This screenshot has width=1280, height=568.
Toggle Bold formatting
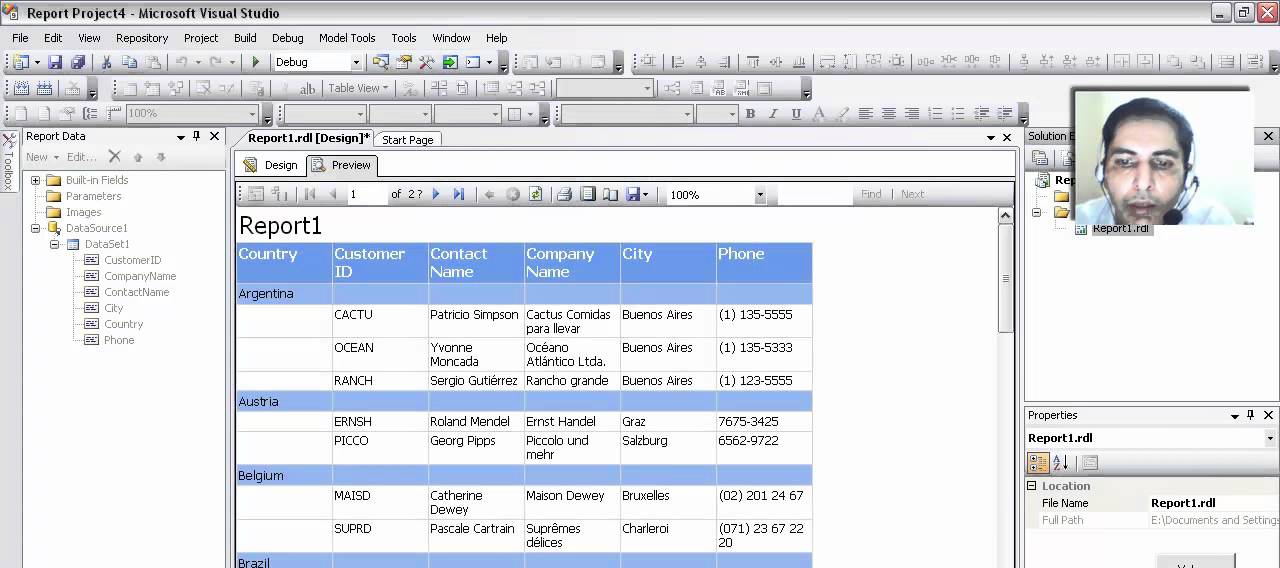pyautogui.click(x=750, y=114)
